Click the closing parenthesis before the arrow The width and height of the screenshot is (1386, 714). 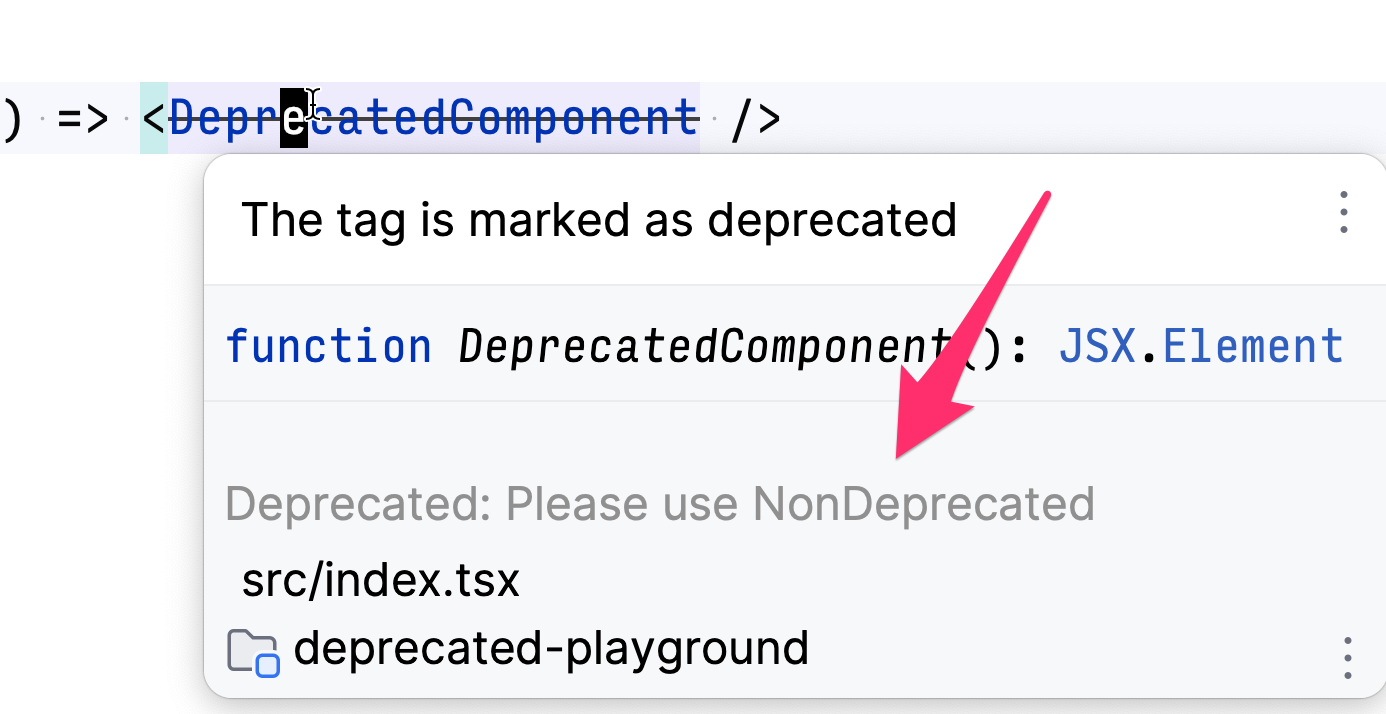pos(11,118)
